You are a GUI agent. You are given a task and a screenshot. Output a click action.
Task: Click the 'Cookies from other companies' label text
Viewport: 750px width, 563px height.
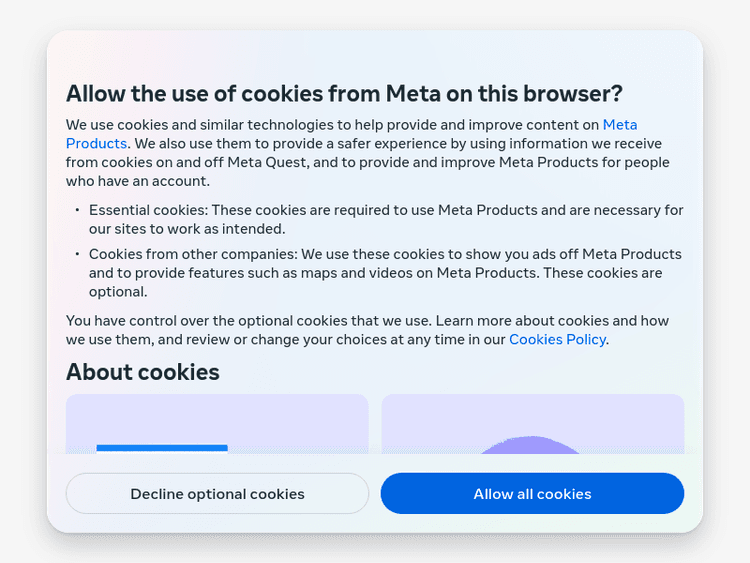(x=193, y=254)
